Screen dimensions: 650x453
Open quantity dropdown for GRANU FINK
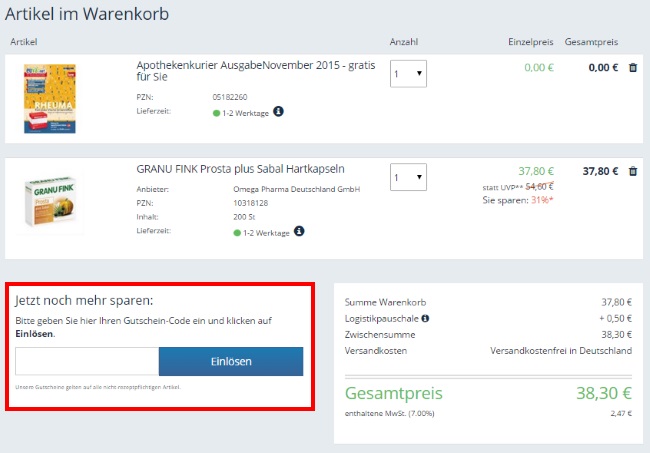pos(408,177)
